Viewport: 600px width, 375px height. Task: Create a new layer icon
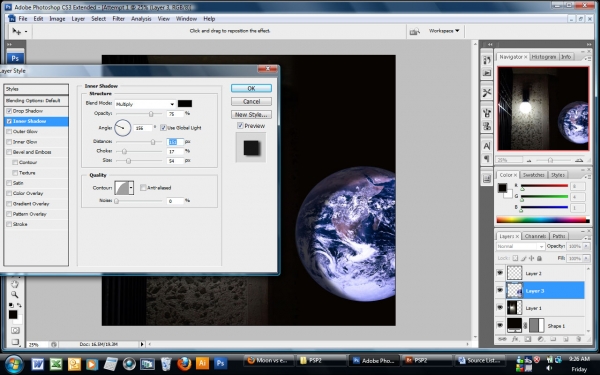tap(566, 339)
